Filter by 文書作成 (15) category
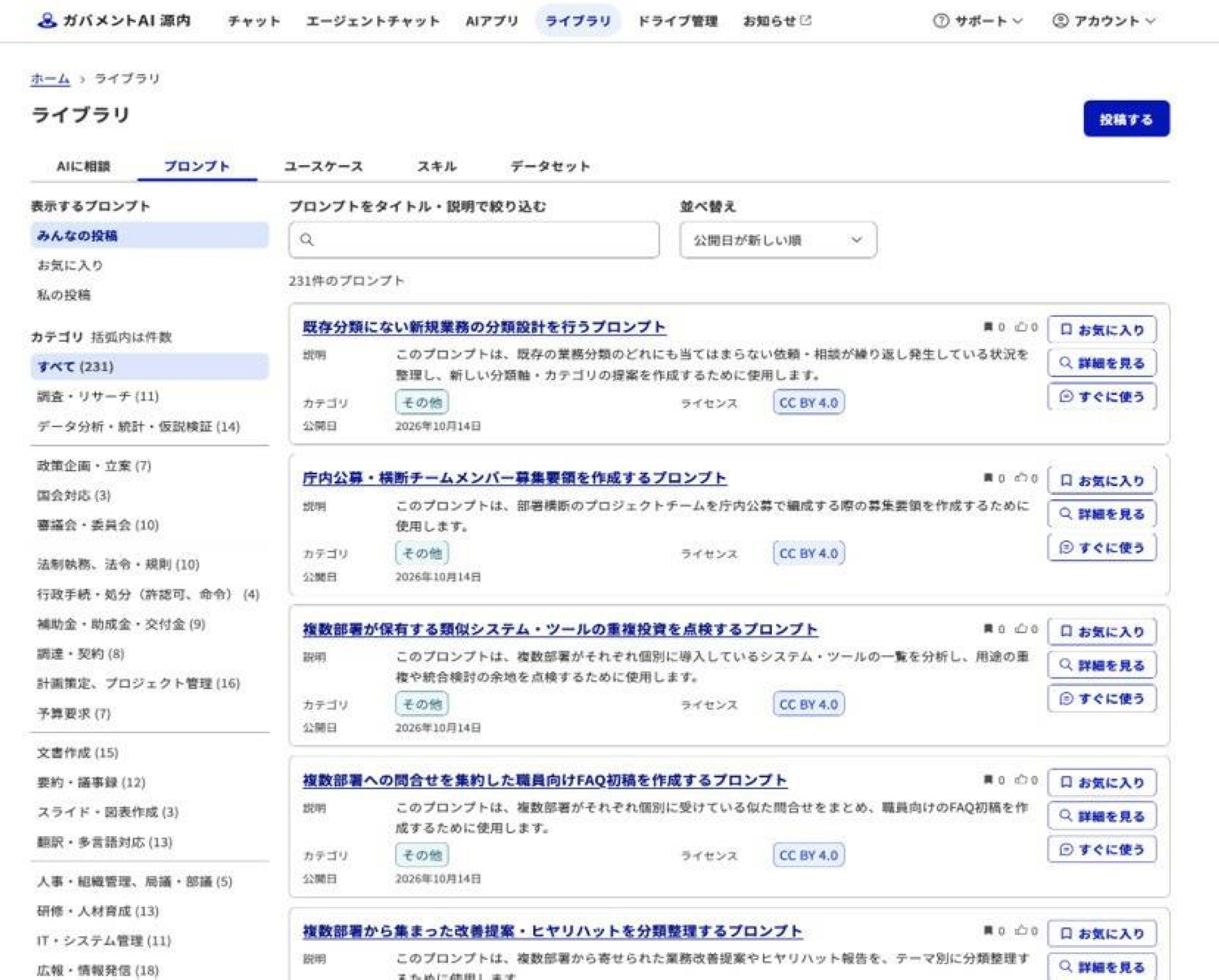Image resolution: width=1219 pixels, height=980 pixels. point(77,752)
